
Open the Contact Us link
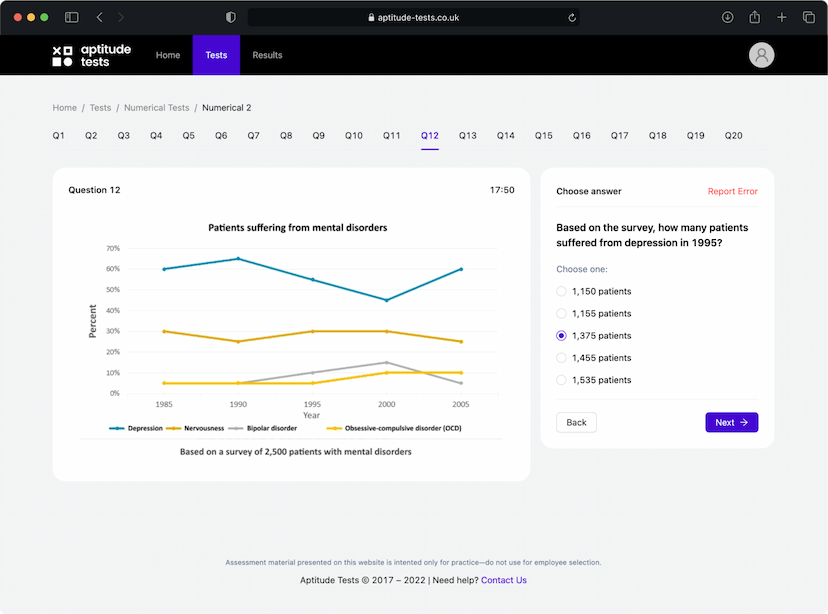[x=503, y=580]
